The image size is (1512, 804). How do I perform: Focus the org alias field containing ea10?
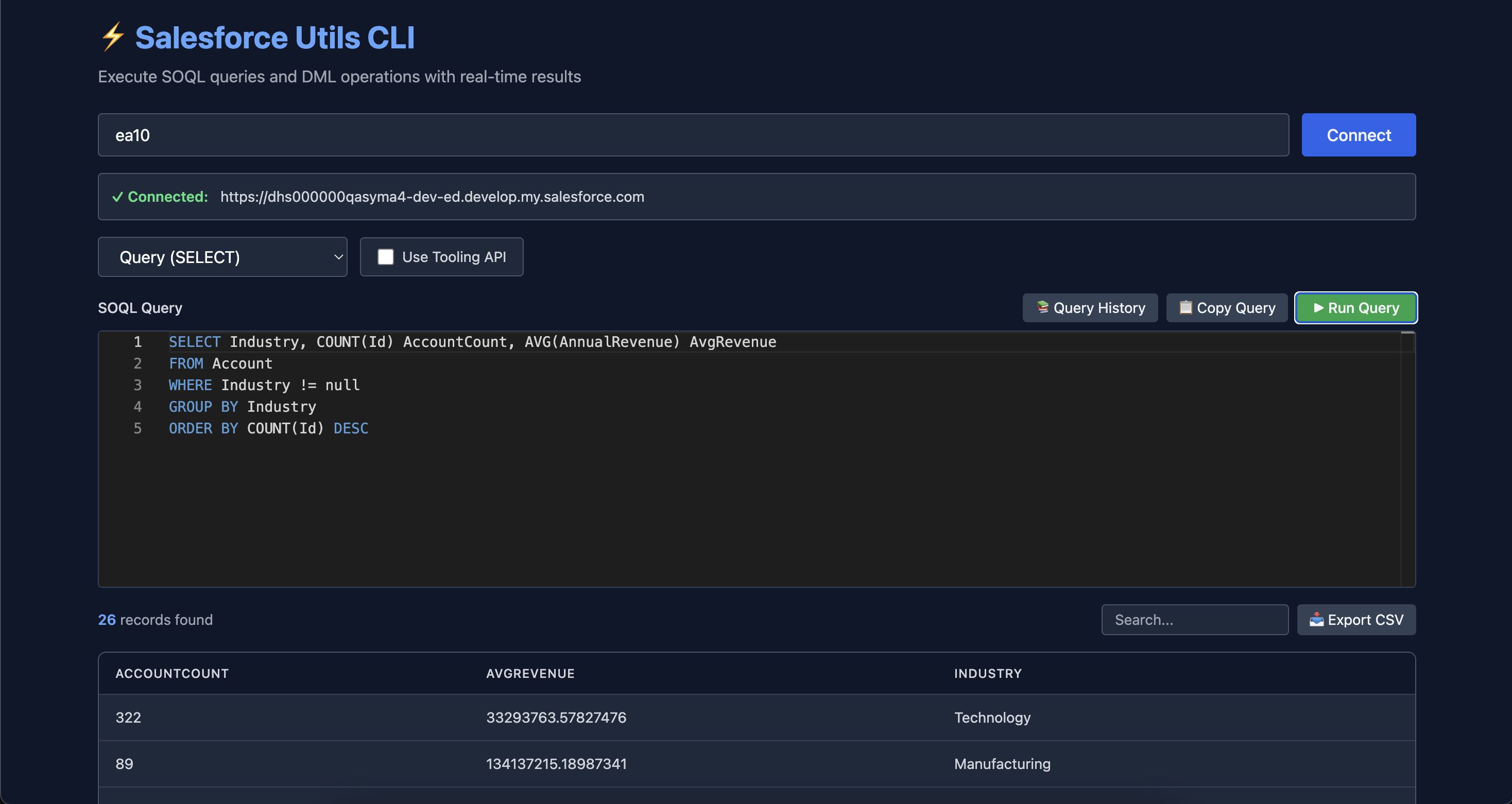tap(693, 135)
